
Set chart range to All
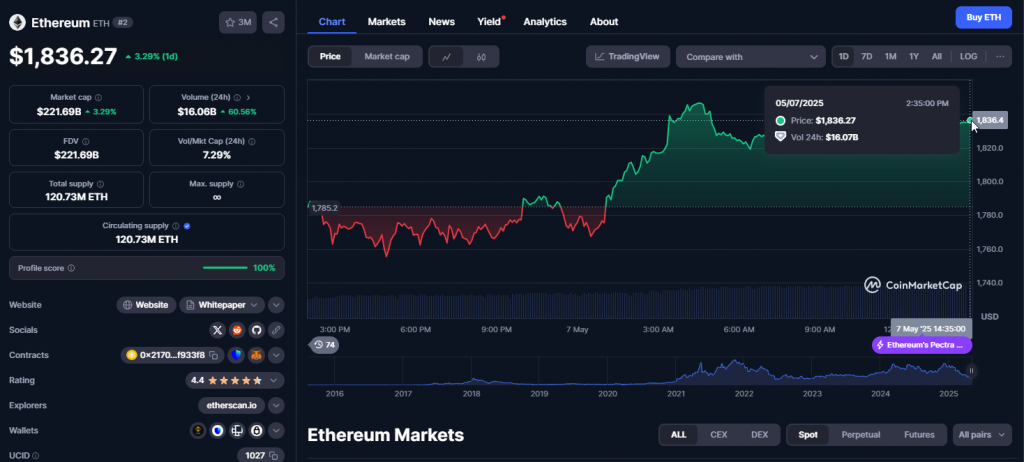pyautogui.click(x=936, y=57)
